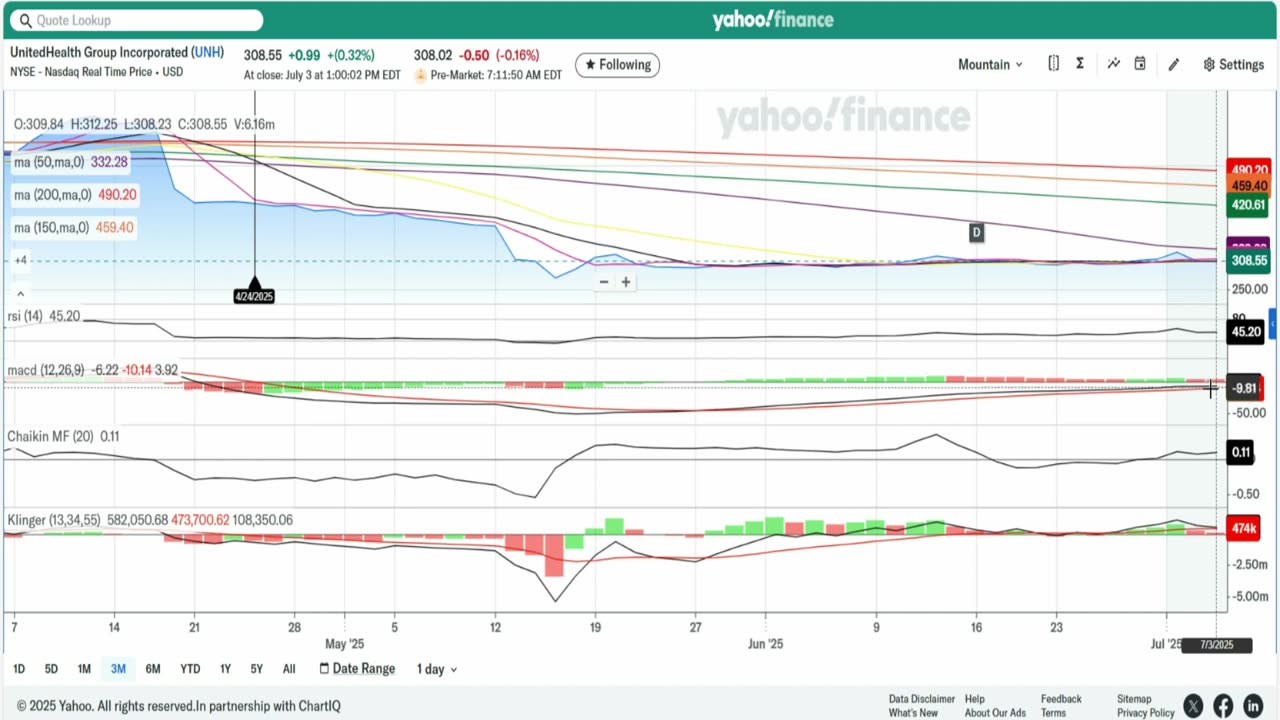
Task: Select the 1M time range
Action: click(84, 669)
